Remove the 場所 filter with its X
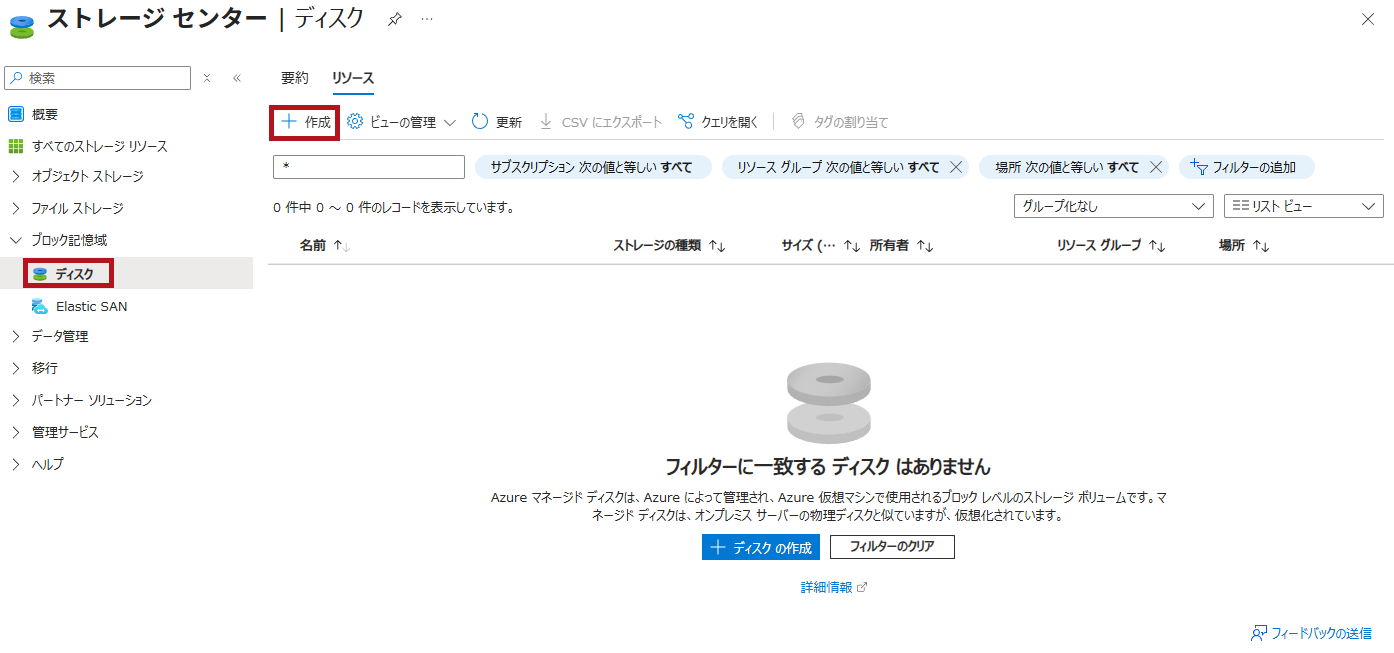 coord(1155,167)
